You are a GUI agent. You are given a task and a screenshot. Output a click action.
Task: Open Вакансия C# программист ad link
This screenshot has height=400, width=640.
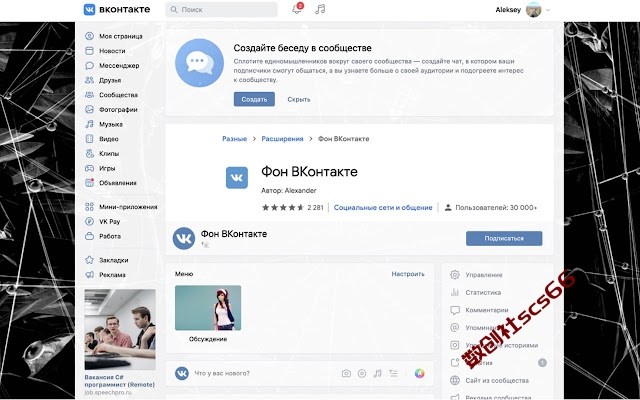point(120,381)
